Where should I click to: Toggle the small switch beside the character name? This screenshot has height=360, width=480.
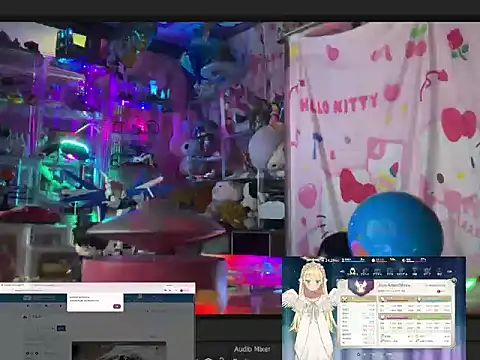click(441, 291)
